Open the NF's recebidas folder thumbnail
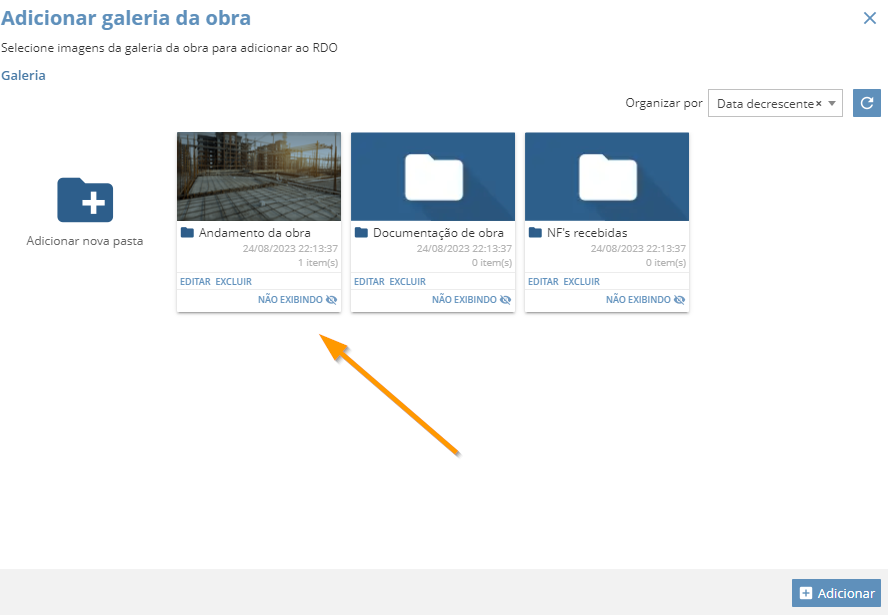 (x=607, y=177)
